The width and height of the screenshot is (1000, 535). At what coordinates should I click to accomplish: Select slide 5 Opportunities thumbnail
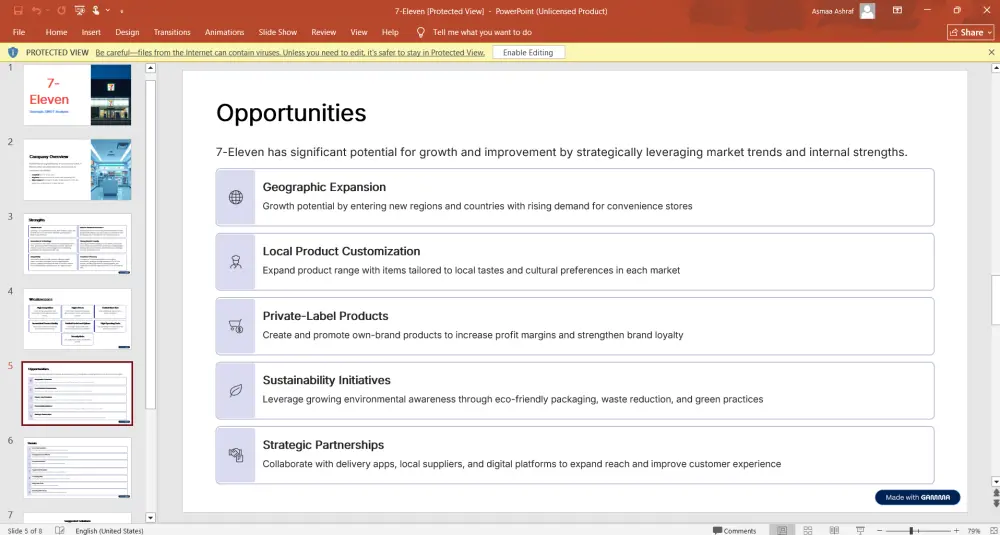tap(77, 393)
